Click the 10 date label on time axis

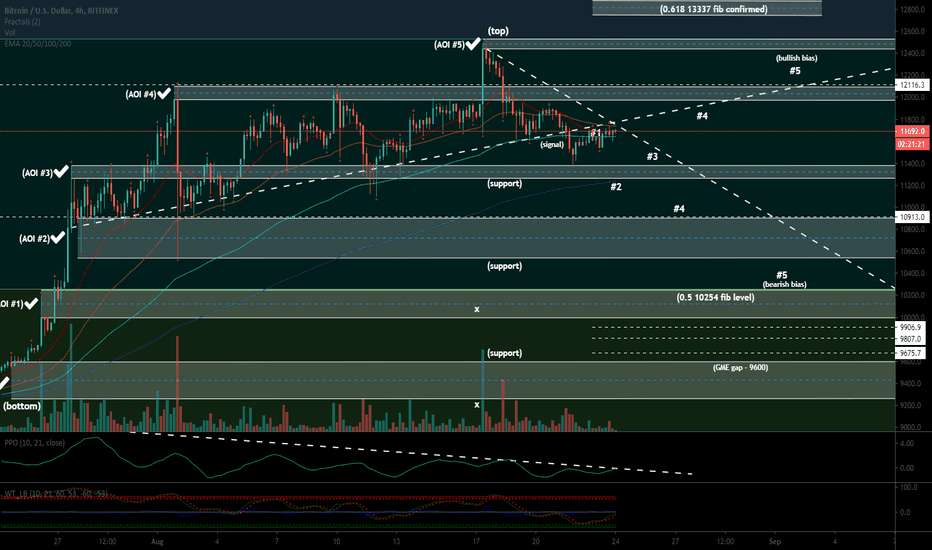click(336, 542)
